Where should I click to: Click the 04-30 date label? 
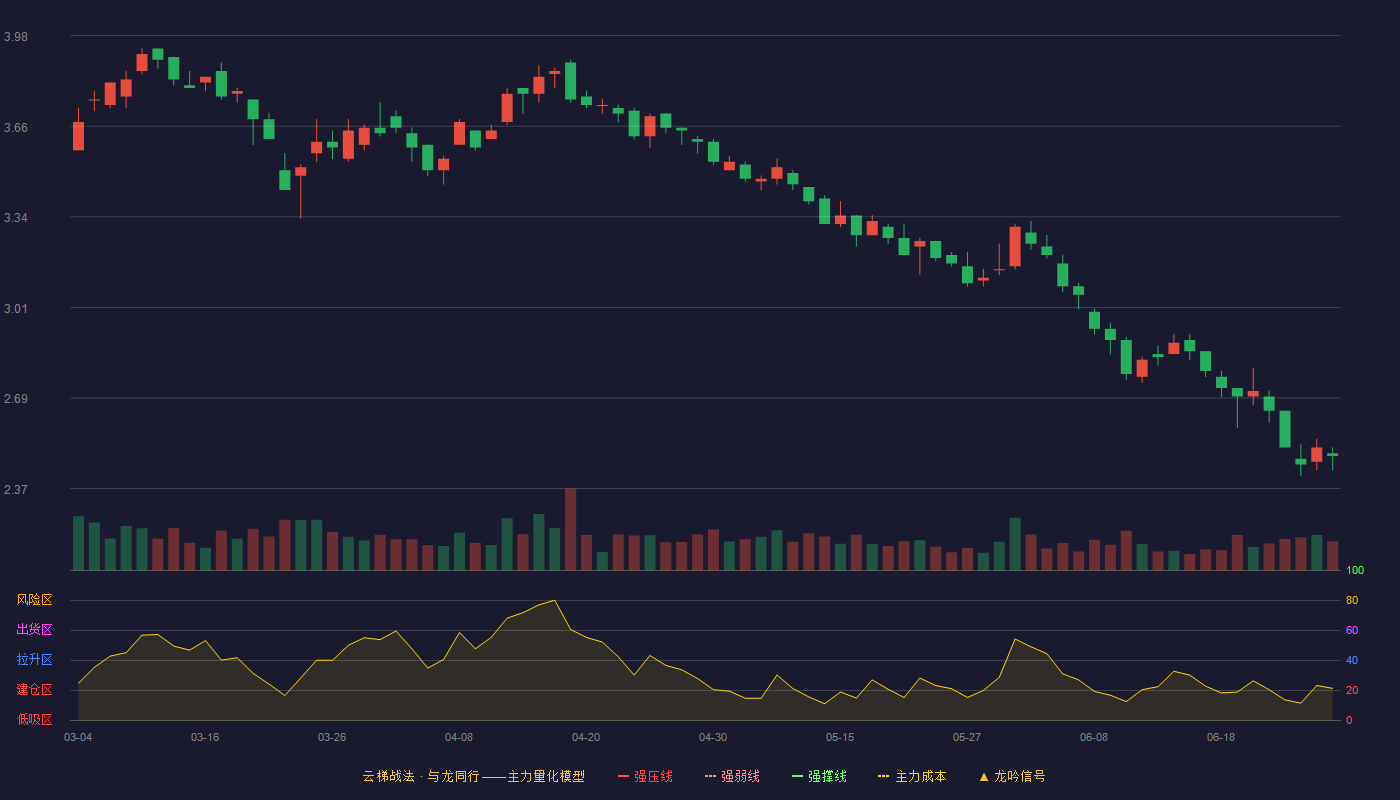click(x=713, y=737)
